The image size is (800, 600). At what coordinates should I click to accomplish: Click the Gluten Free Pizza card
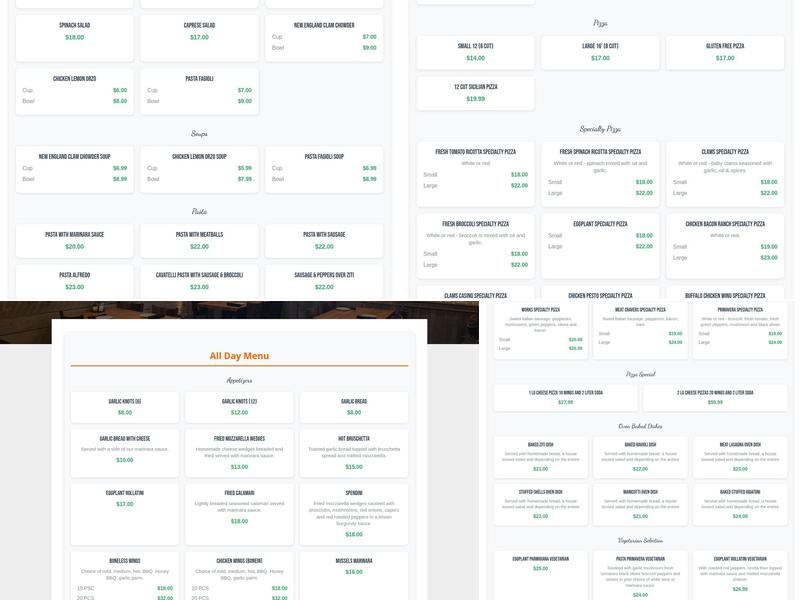725,52
